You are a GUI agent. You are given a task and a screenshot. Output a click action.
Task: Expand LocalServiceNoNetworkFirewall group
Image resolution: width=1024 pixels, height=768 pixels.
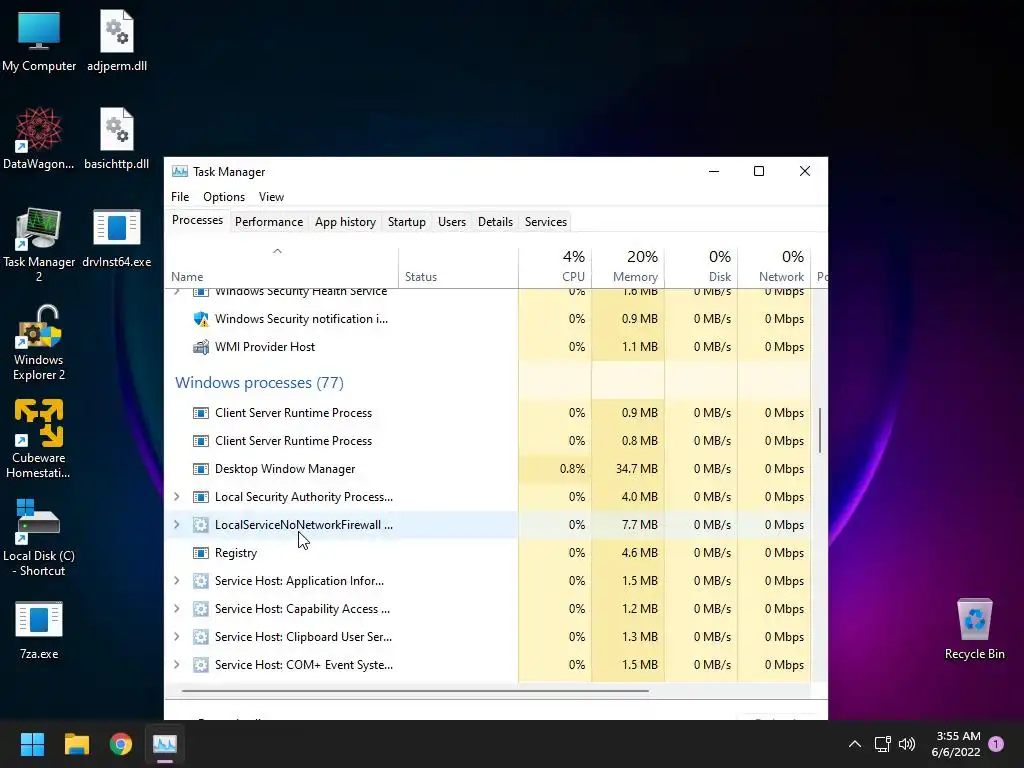176,524
